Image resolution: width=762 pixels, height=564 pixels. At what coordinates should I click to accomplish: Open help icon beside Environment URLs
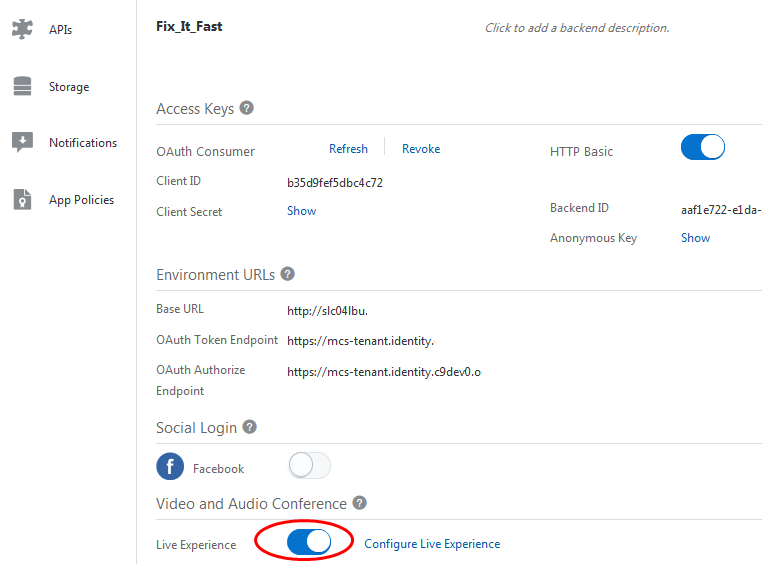click(288, 274)
